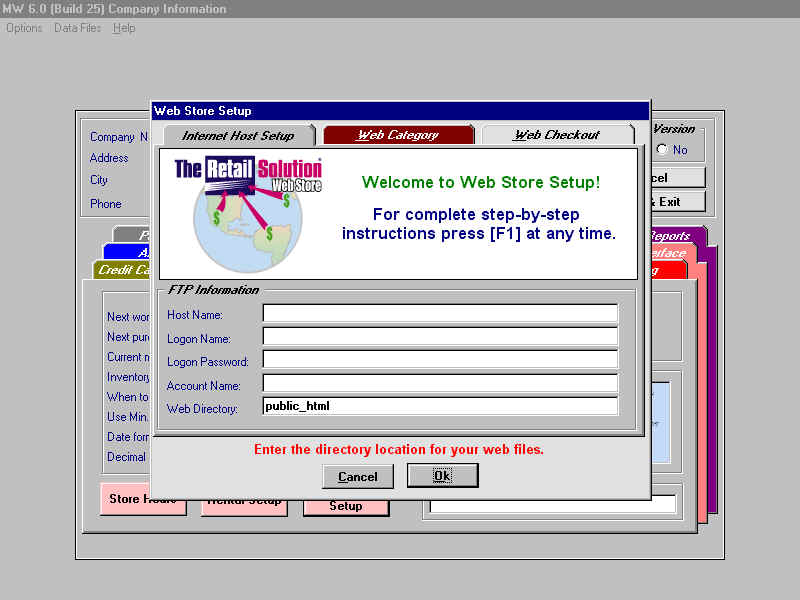Click the Logon Password input field
The width and height of the screenshot is (800, 600).
[x=440, y=359]
